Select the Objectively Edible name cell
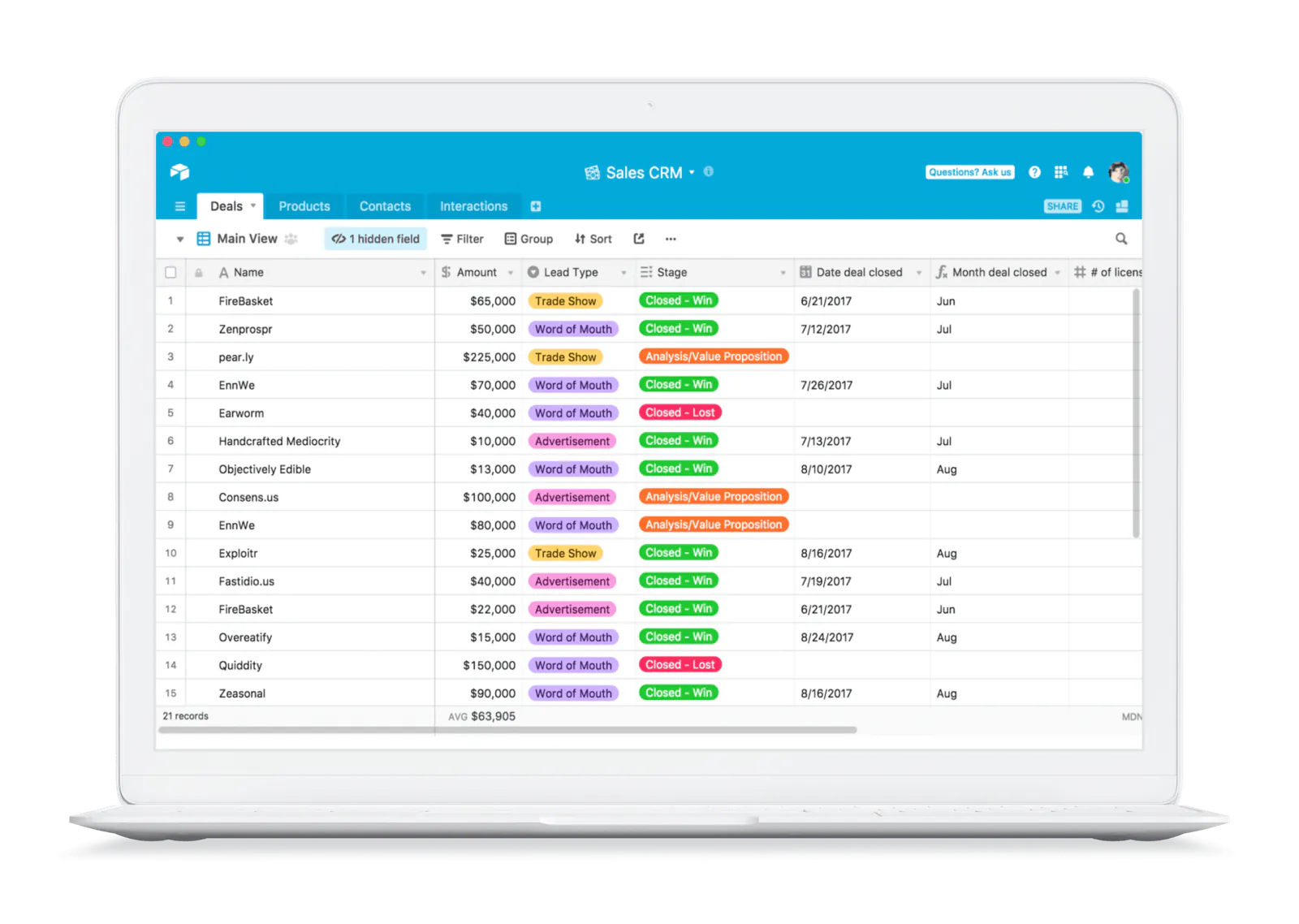This screenshot has width=1299, height=924. click(310, 469)
